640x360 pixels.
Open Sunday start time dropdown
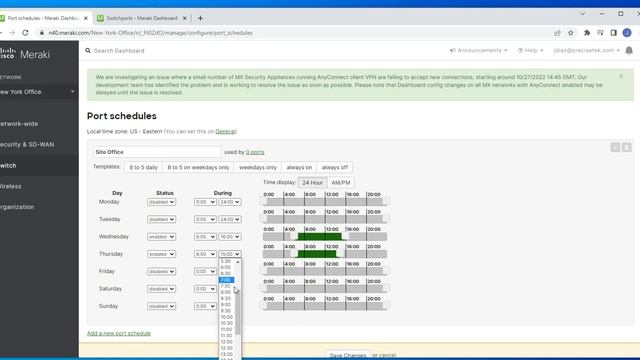205,306
